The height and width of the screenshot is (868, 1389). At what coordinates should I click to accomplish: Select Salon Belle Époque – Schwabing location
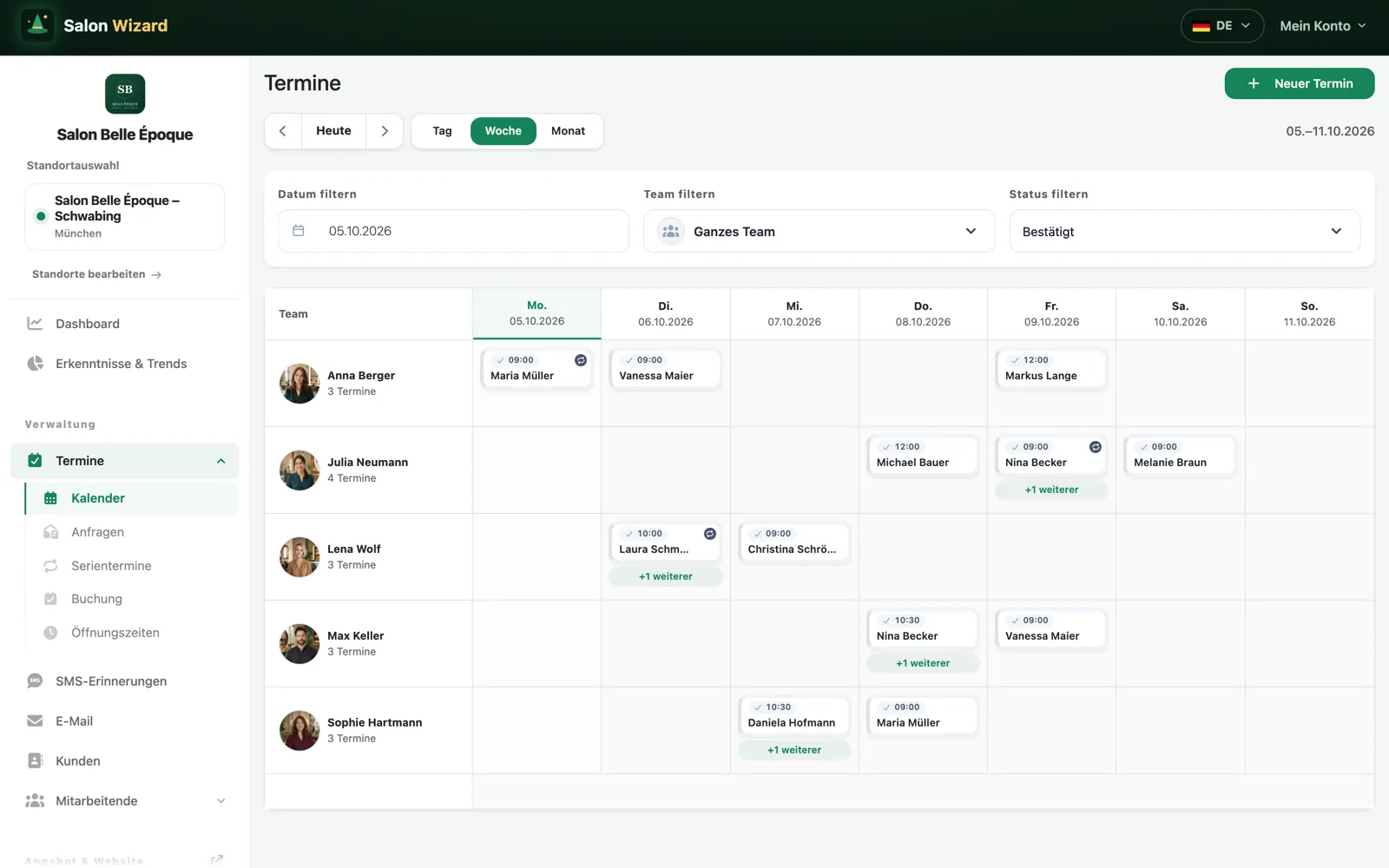(124, 216)
